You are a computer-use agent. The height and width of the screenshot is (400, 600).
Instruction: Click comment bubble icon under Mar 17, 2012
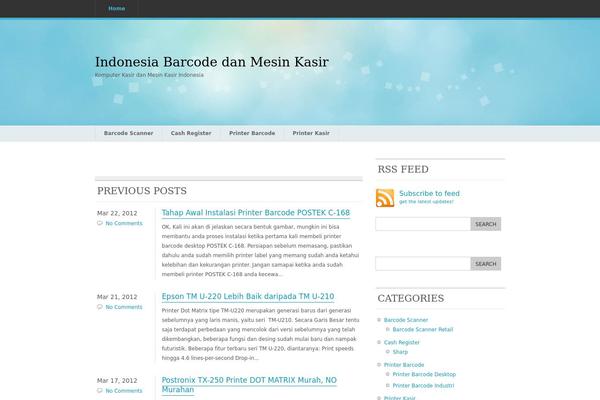[100, 391]
